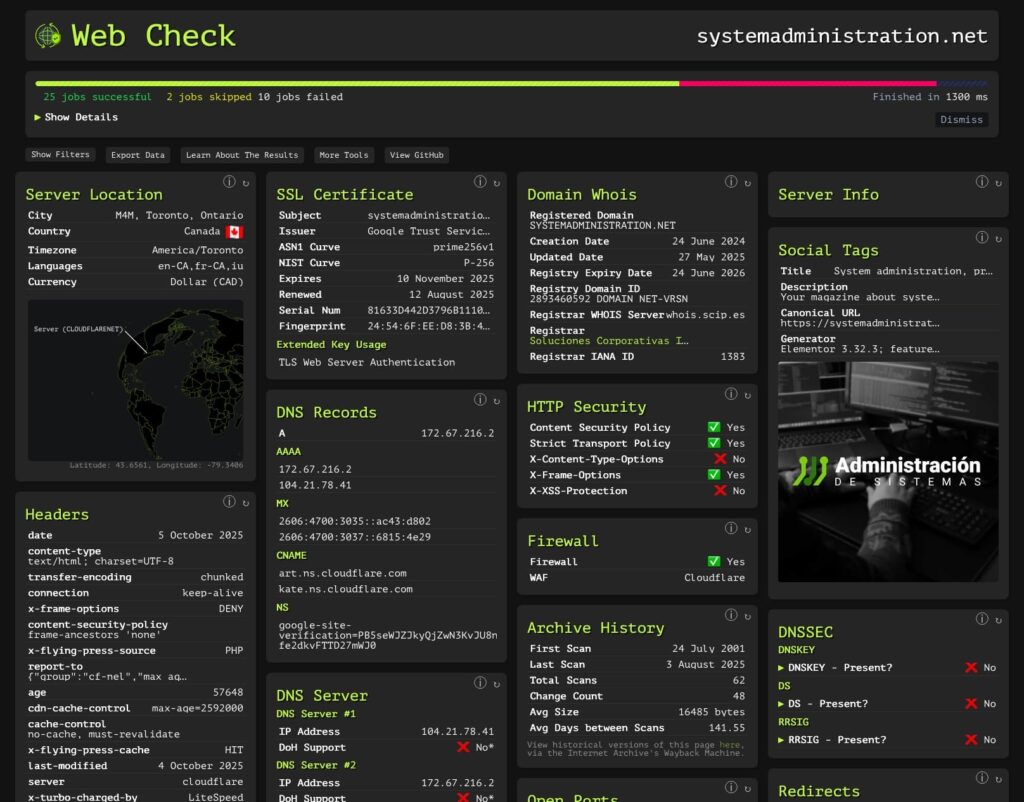The width and height of the screenshot is (1024, 802).
Task: Click the Administración de Sistemas preview image
Action: 888,471
